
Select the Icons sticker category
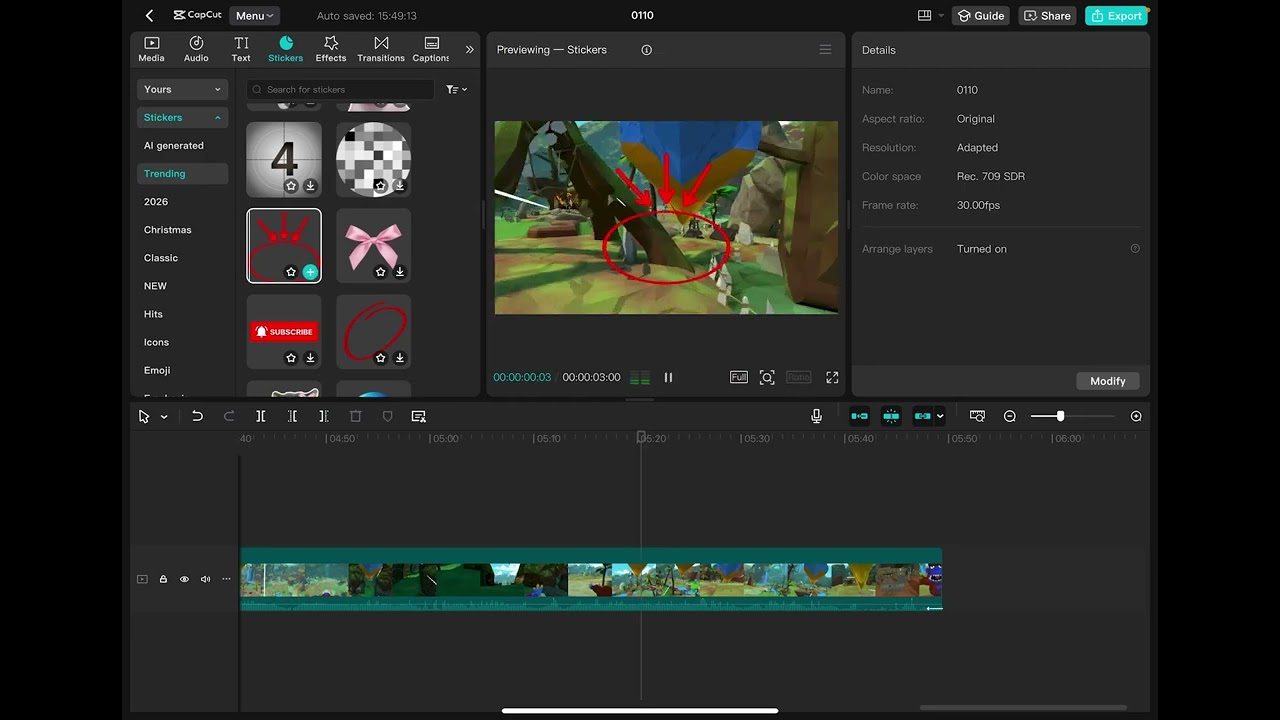pos(157,342)
